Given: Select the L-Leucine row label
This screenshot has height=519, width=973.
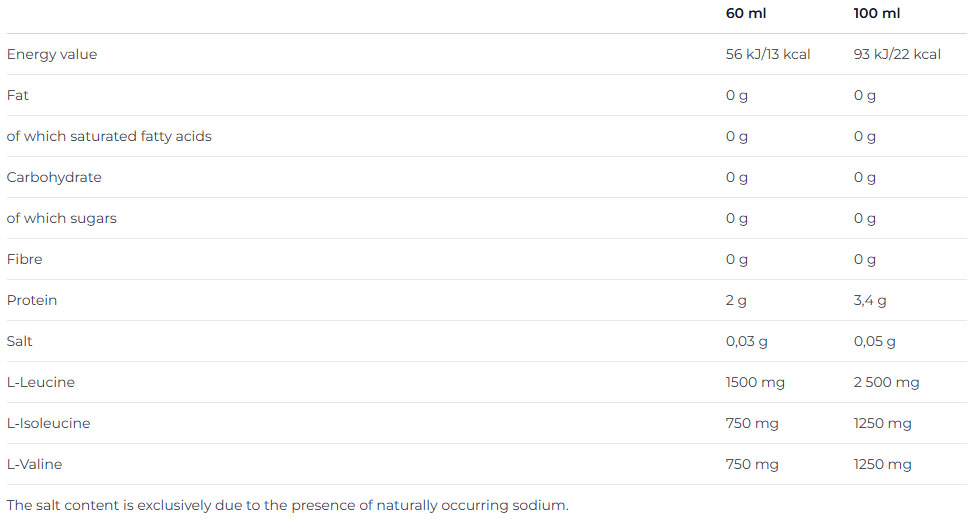Looking at the screenshot, I should coord(41,382).
